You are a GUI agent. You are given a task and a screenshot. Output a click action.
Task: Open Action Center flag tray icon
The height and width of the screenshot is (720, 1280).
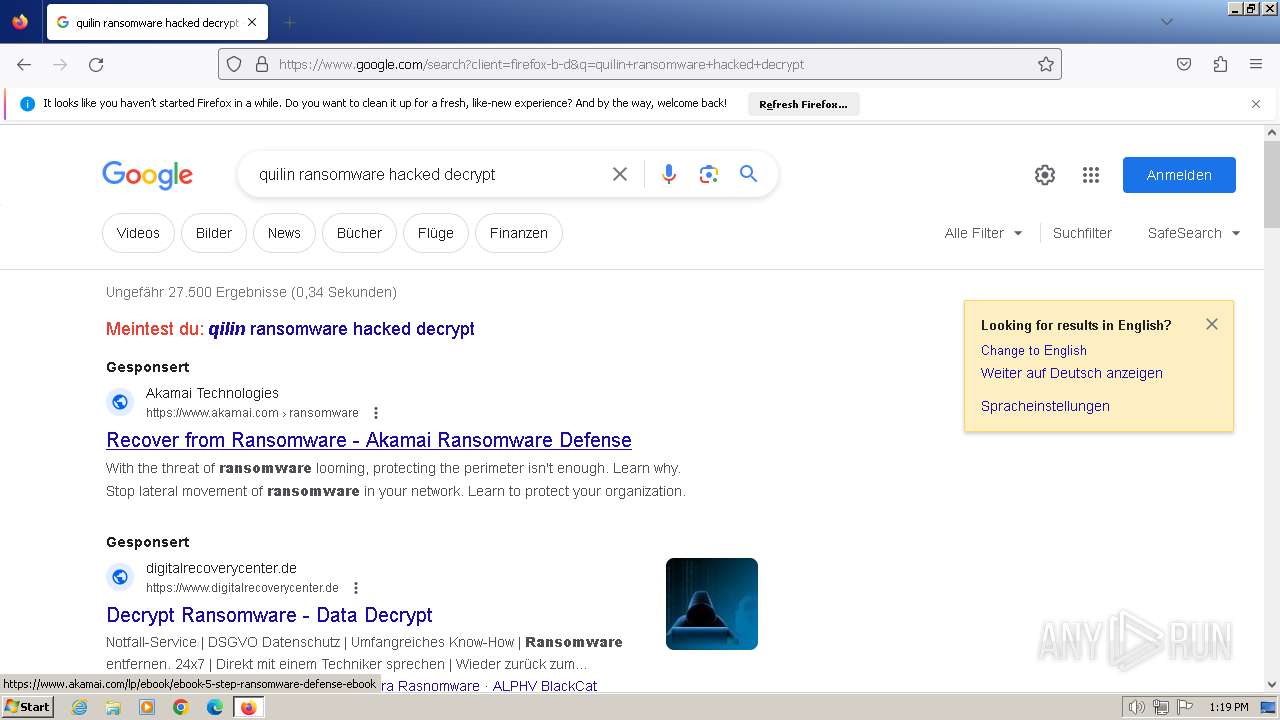(x=1186, y=707)
